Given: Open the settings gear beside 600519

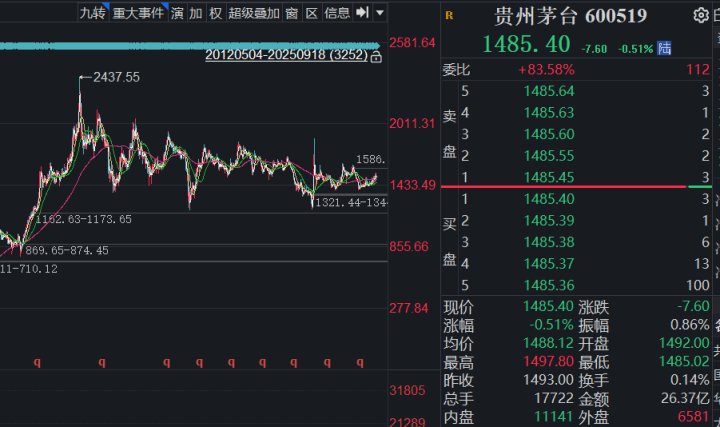Looking at the screenshot, I should point(701,16).
